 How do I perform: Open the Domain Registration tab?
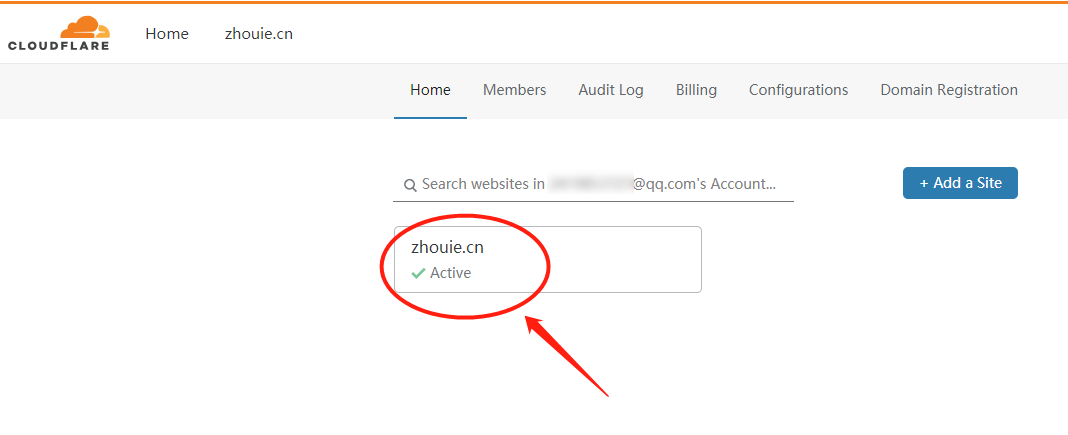pos(949,90)
